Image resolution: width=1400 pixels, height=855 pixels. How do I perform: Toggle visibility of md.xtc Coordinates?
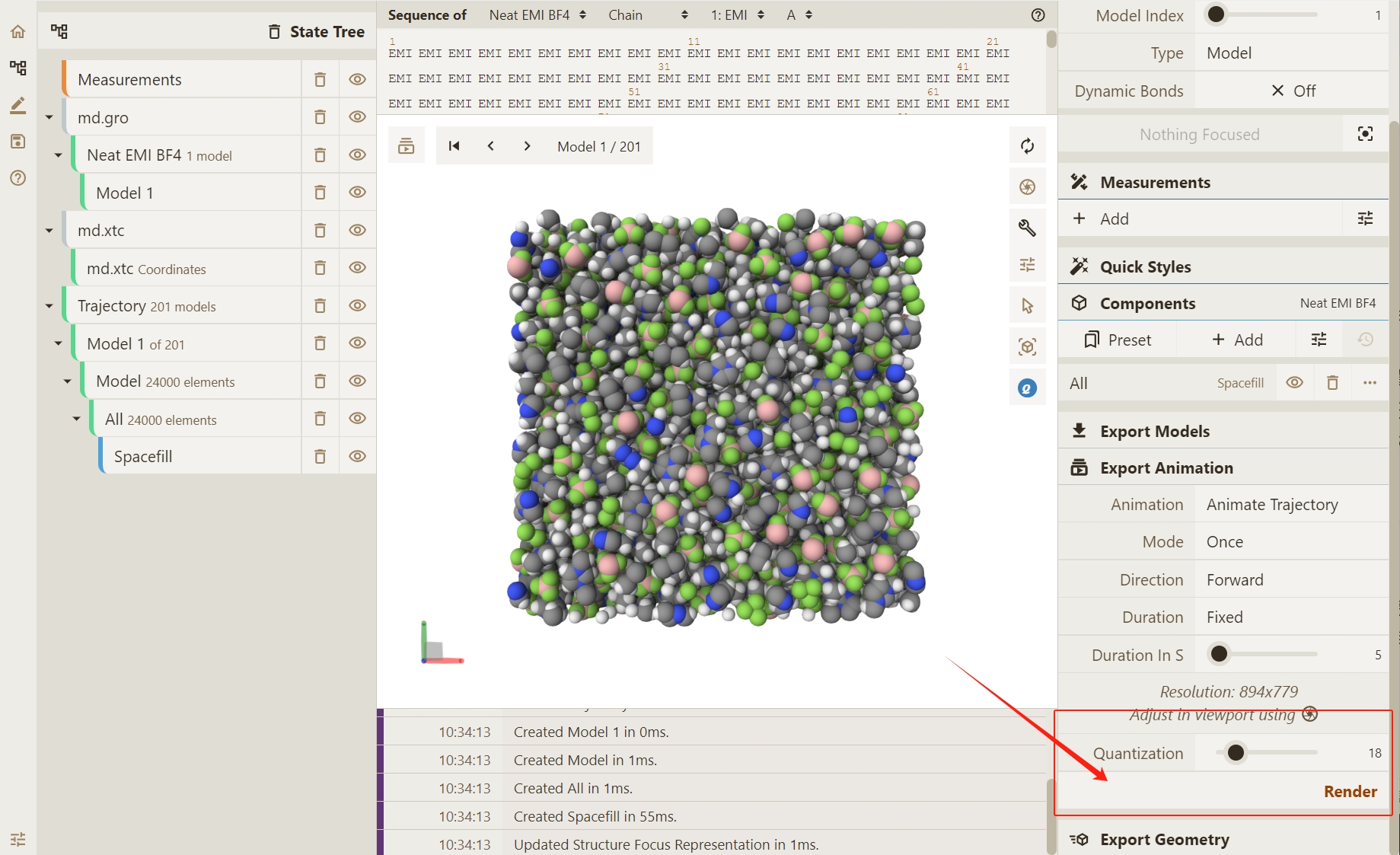coord(357,268)
